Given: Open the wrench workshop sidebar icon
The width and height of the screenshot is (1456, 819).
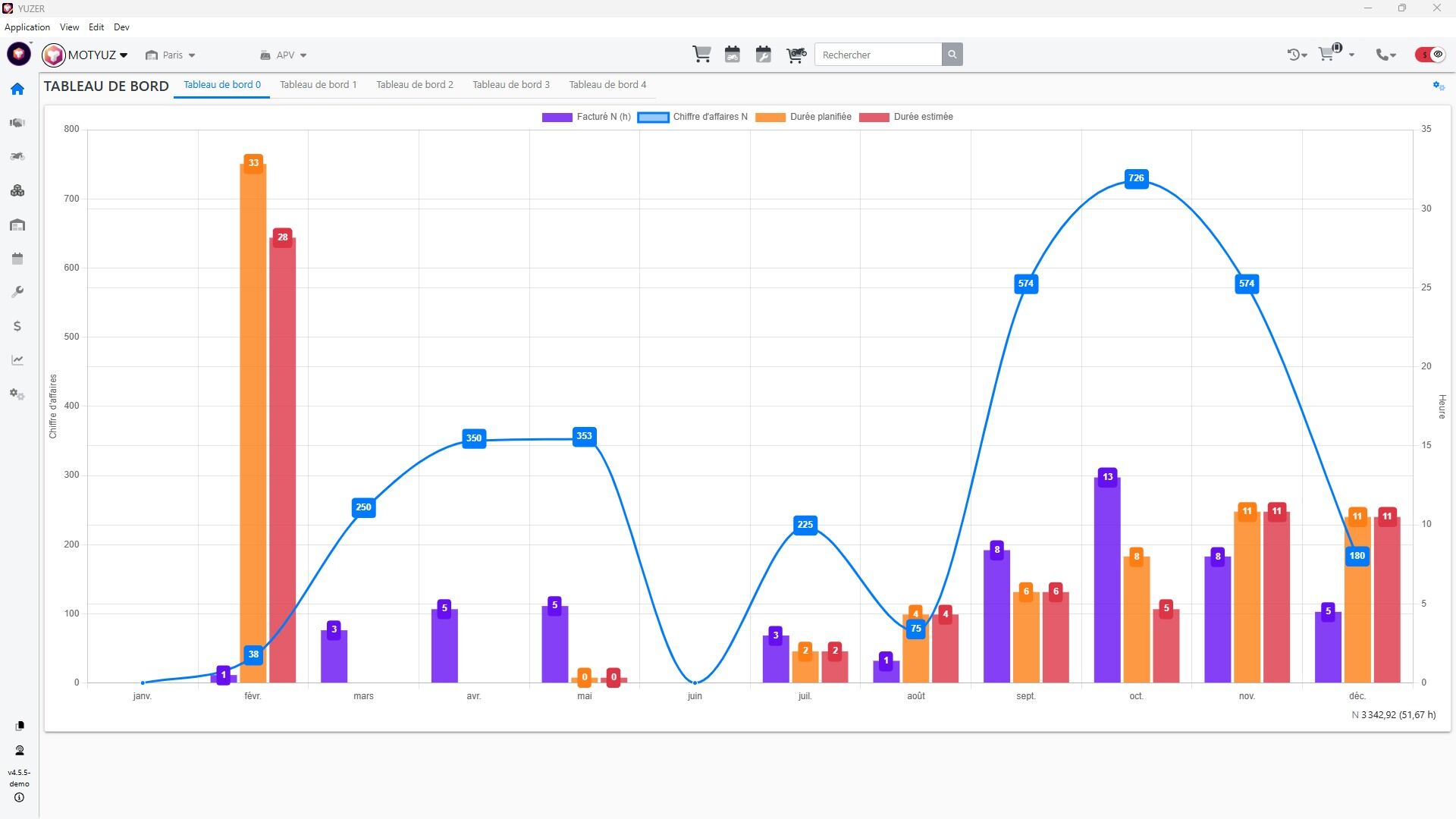Looking at the screenshot, I should click(17, 292).
